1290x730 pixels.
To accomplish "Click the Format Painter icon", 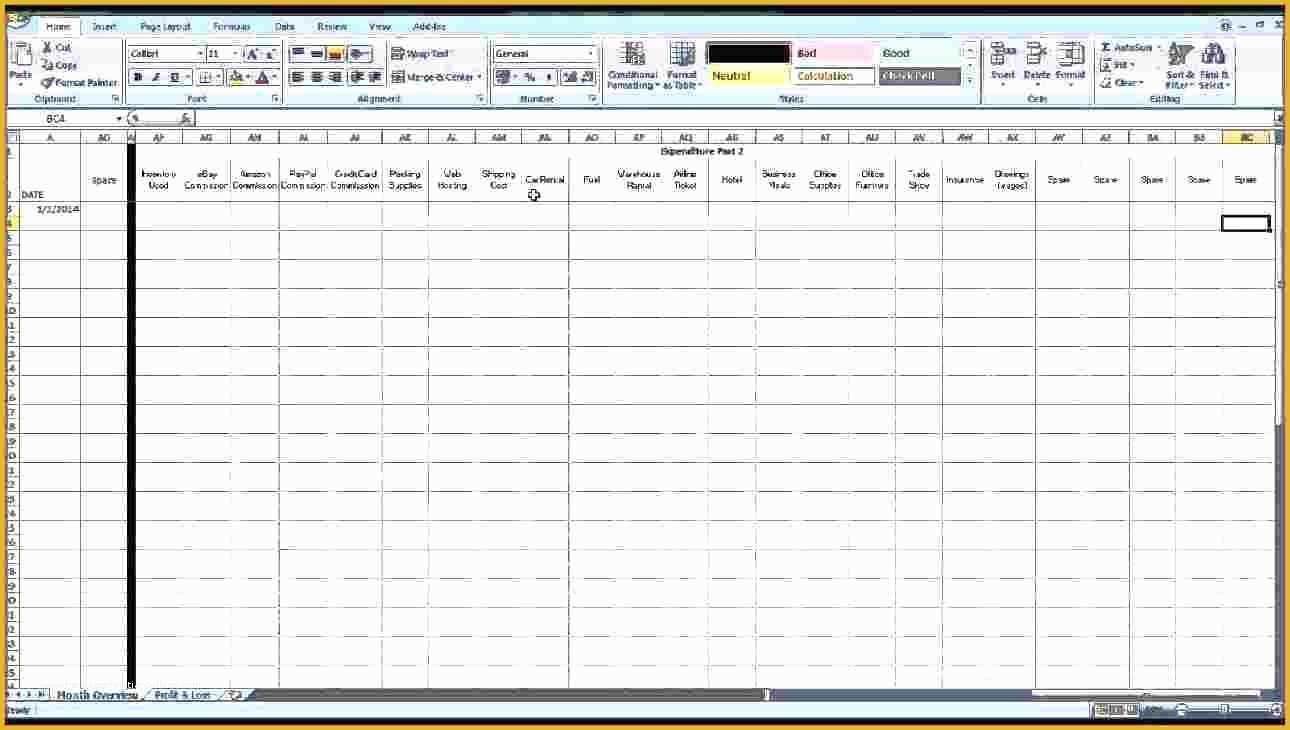I will click(47, 83).
